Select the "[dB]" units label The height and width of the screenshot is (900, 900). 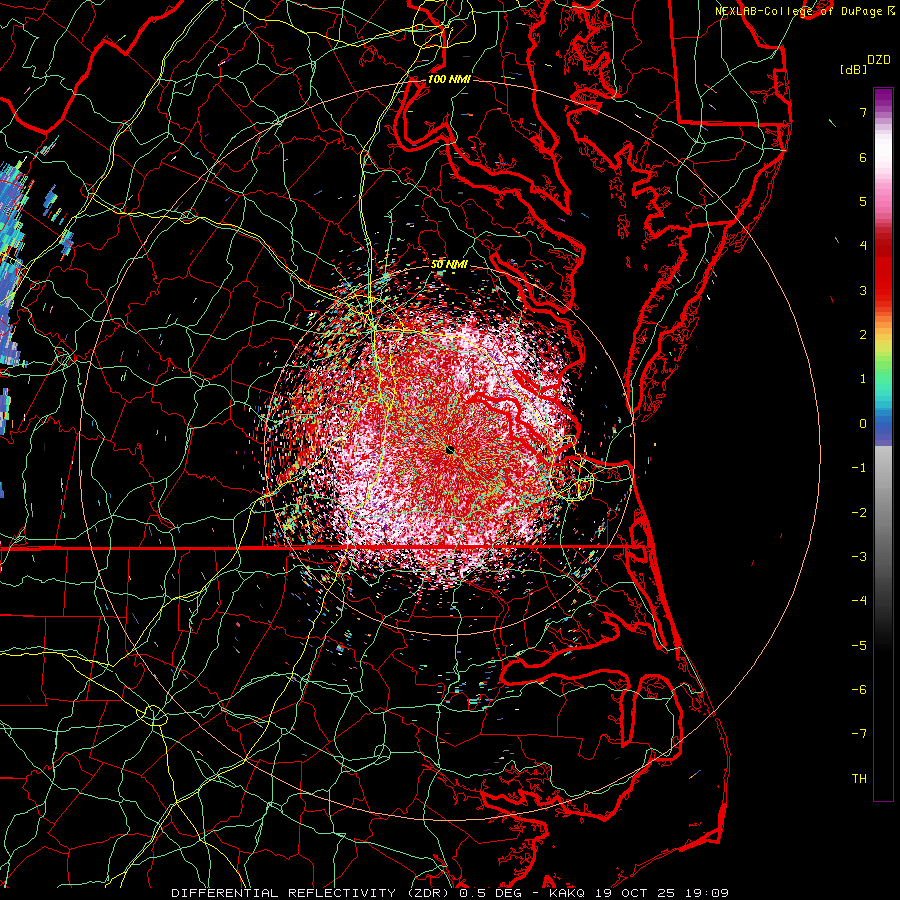(x=854, y=69)
